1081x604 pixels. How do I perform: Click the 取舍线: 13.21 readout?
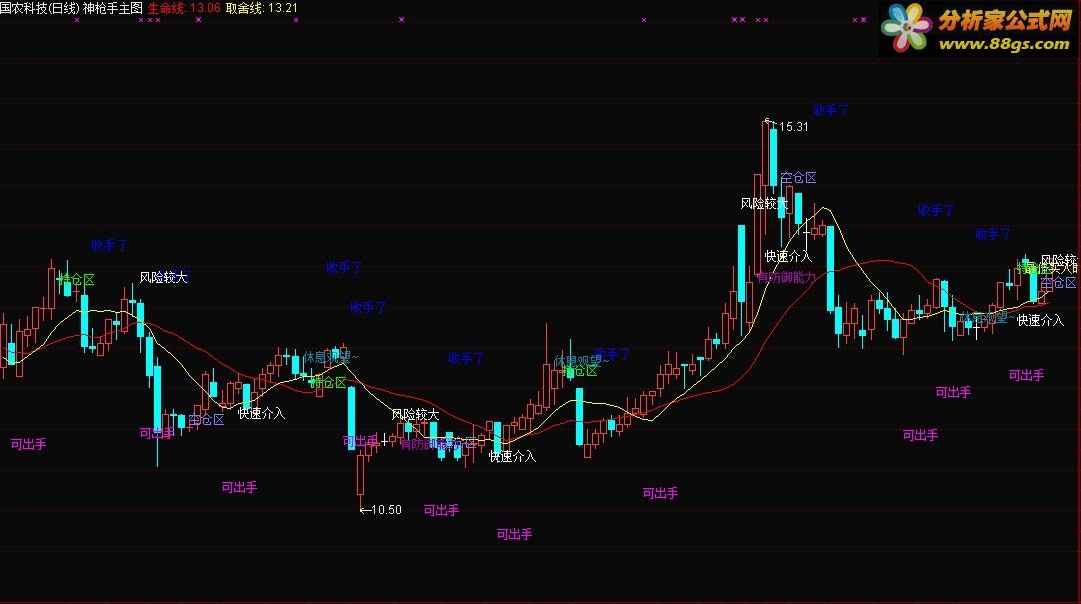point(262,8)
